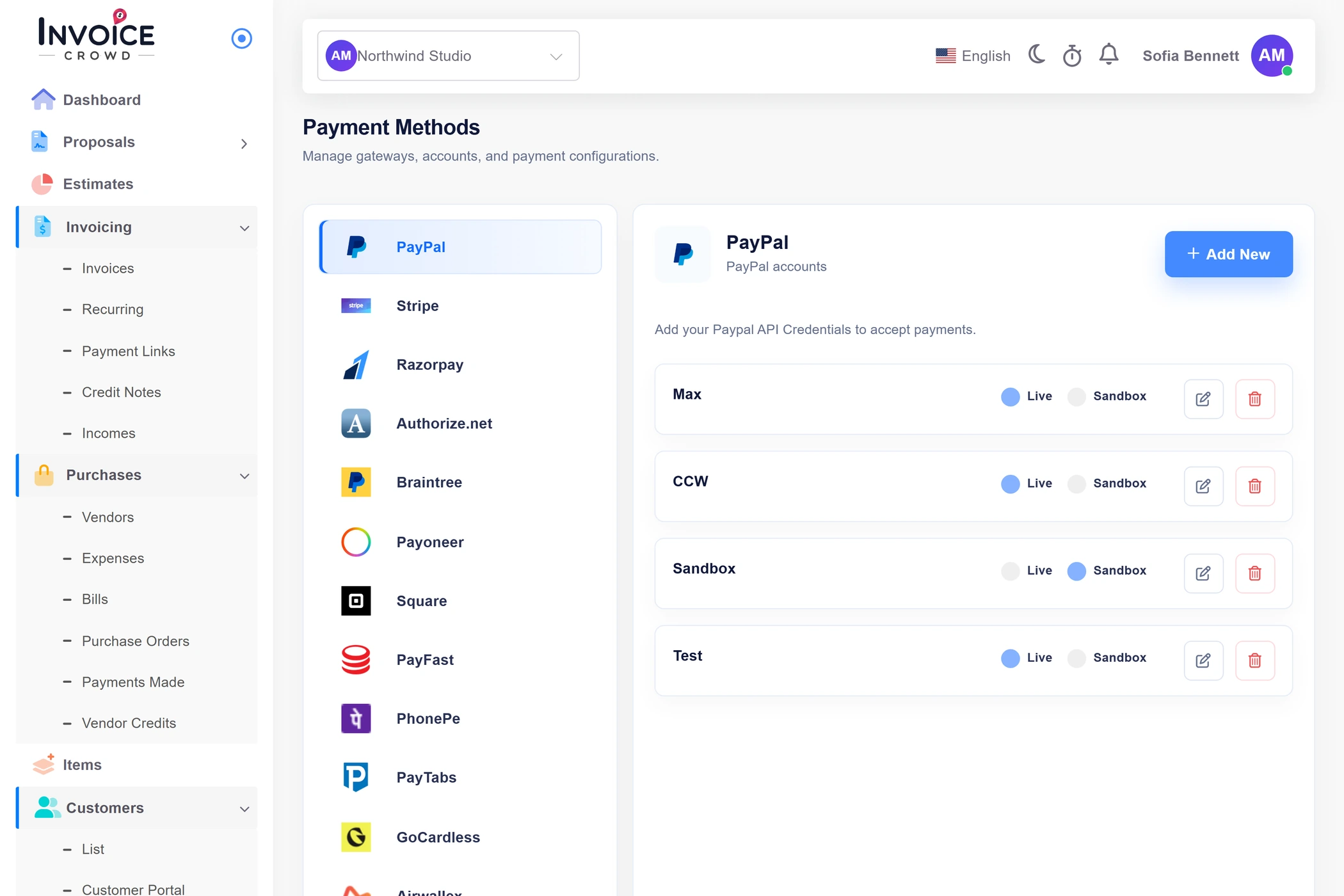Go to Payments Made
The height and width of the screenshot is (896, 1344).
(133, 682)
